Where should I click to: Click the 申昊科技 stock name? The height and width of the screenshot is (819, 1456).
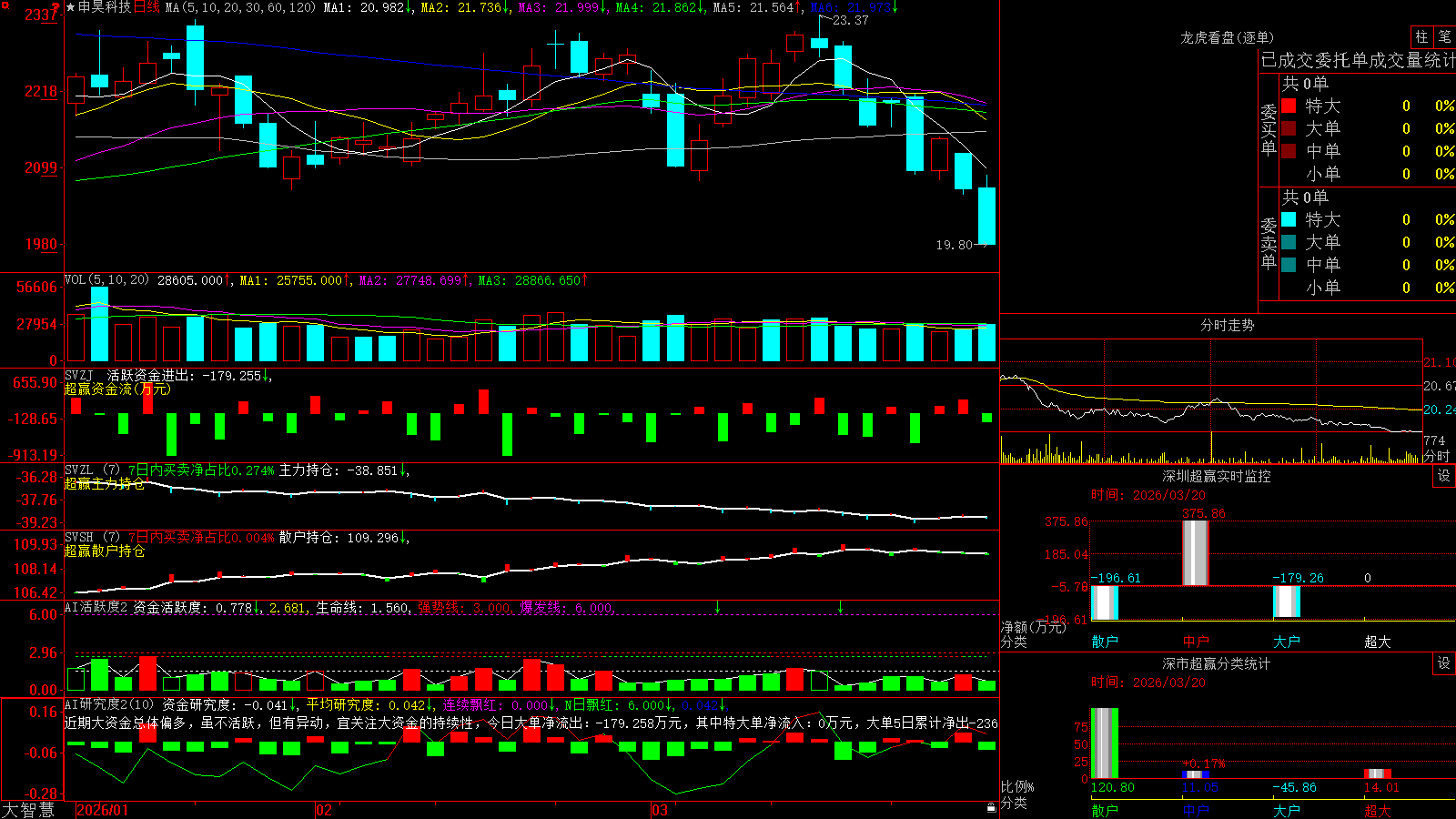(x=105, y=7)
